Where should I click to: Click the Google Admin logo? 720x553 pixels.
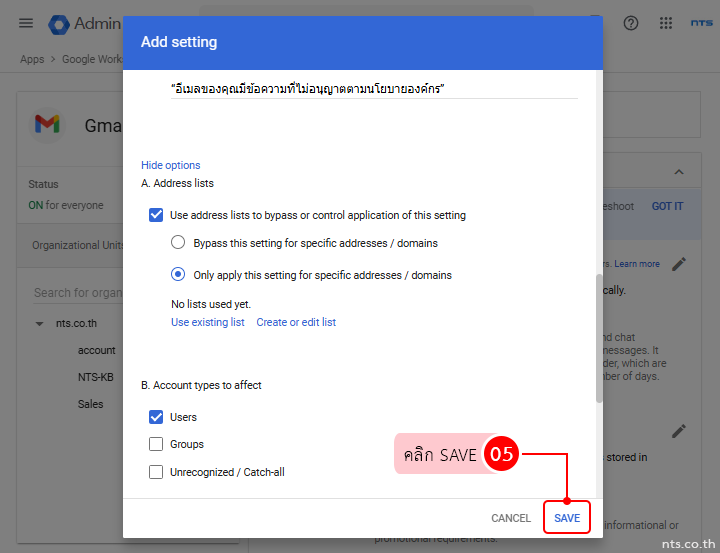(x=59, y=24)
